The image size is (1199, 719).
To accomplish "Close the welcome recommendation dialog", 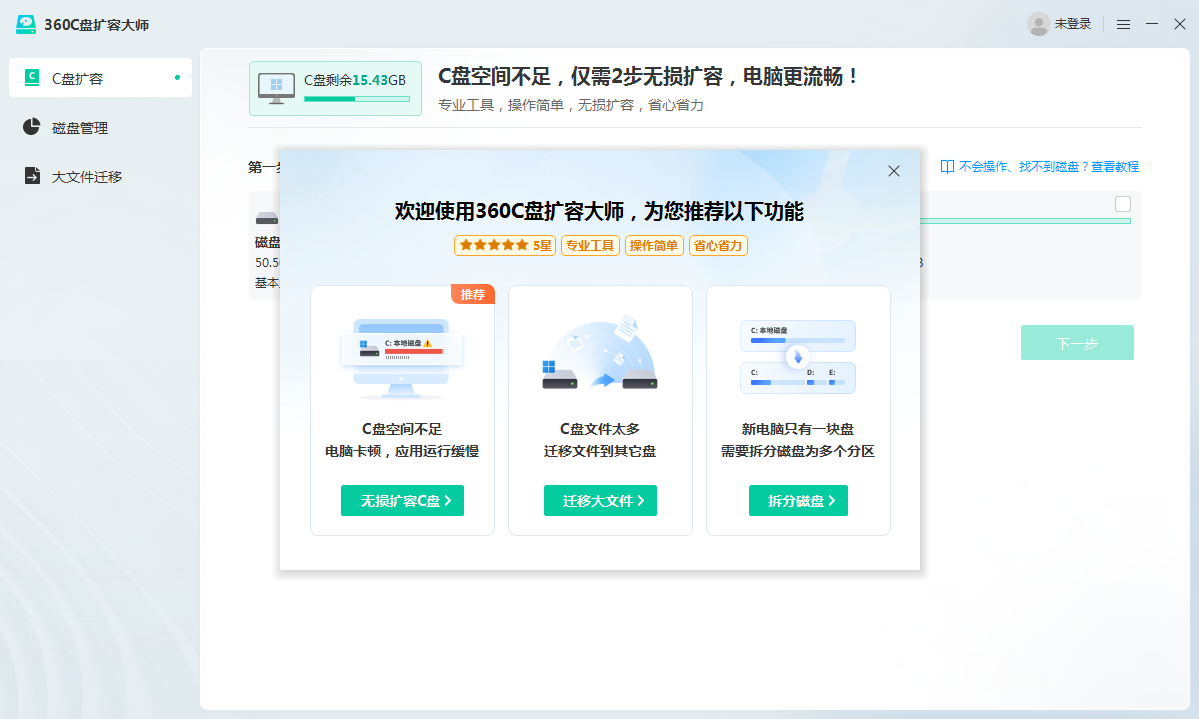I will 894,171.
